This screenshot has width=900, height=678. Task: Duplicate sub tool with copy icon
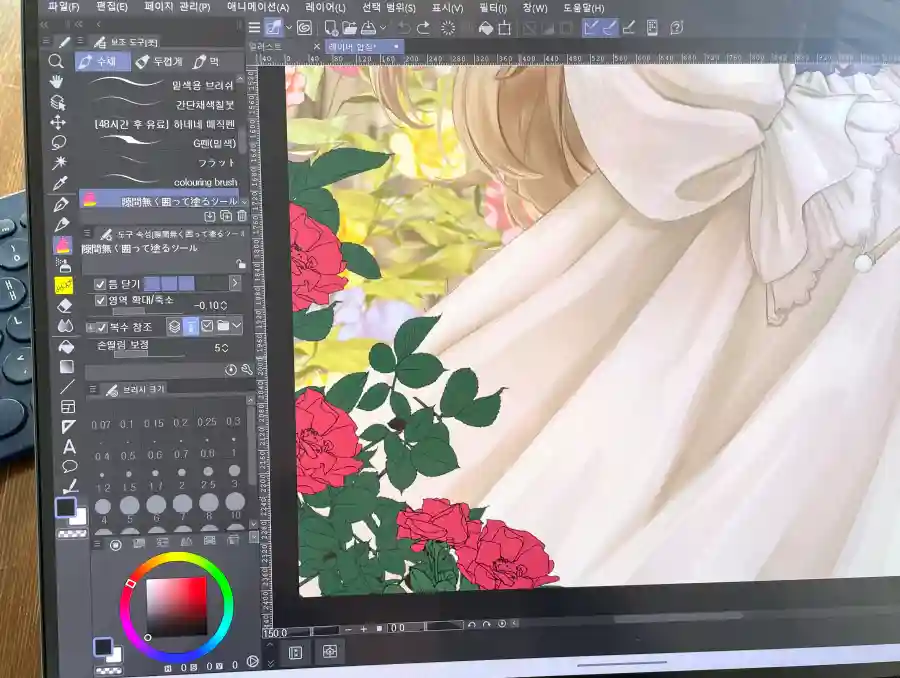(x=226, y=216)
